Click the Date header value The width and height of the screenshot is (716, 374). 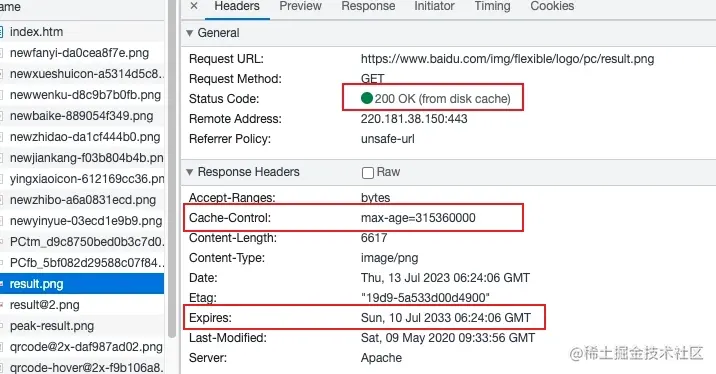pos(445,278)
